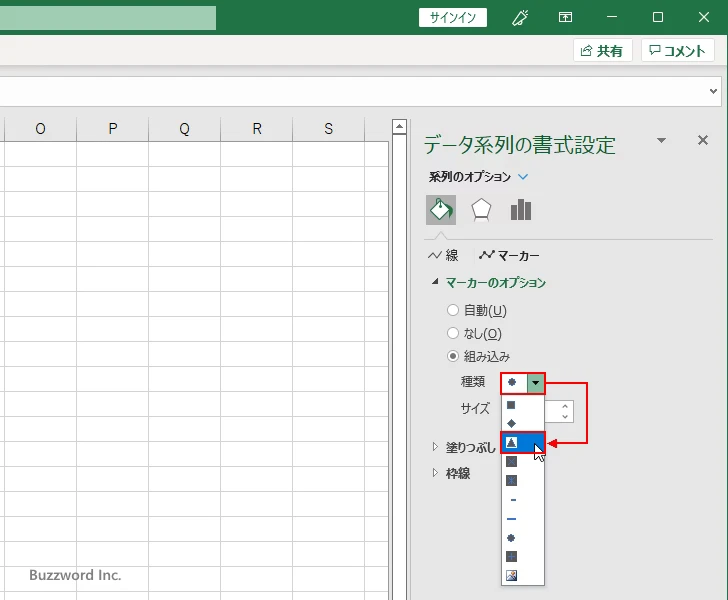Click コメント button
Screen dimensions: 728x600
(677, 50)
